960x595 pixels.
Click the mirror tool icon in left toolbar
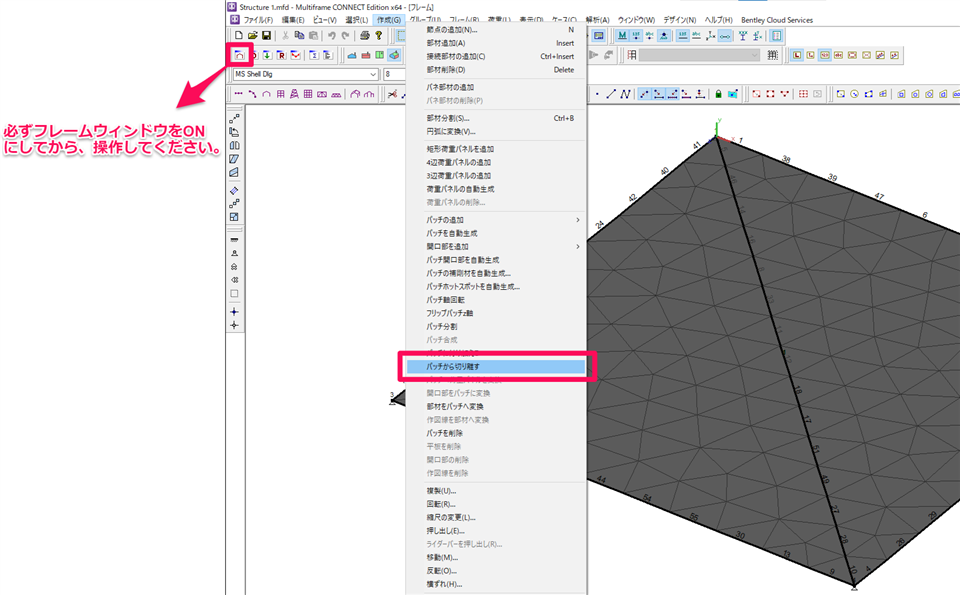pos(234,146)
